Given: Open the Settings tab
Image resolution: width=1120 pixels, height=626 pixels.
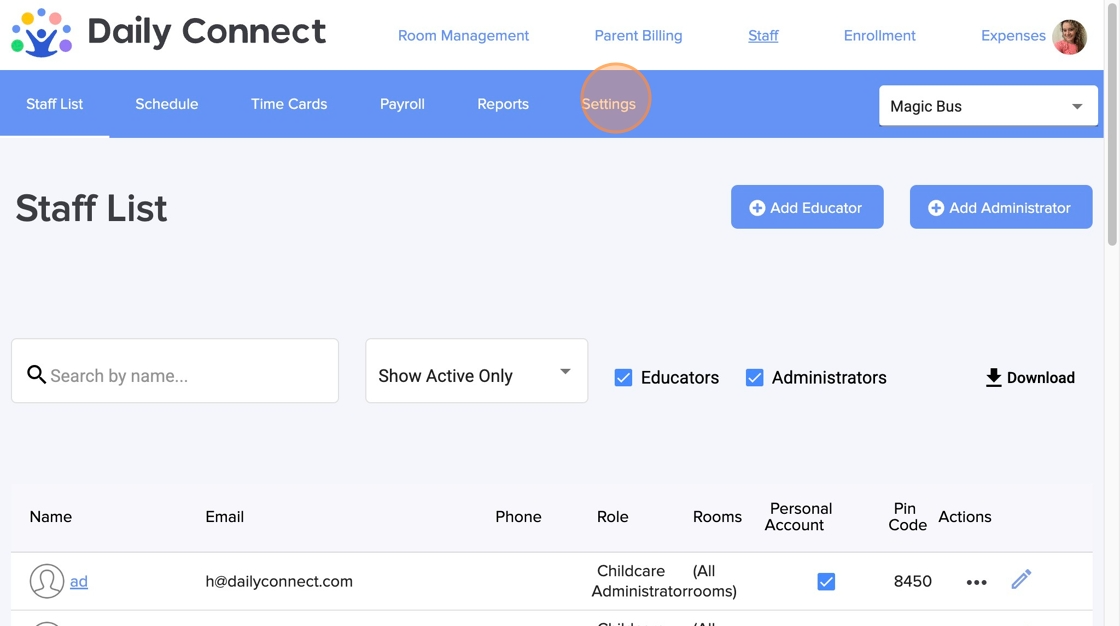Looking at the screenshot, I should coord(609,104).
